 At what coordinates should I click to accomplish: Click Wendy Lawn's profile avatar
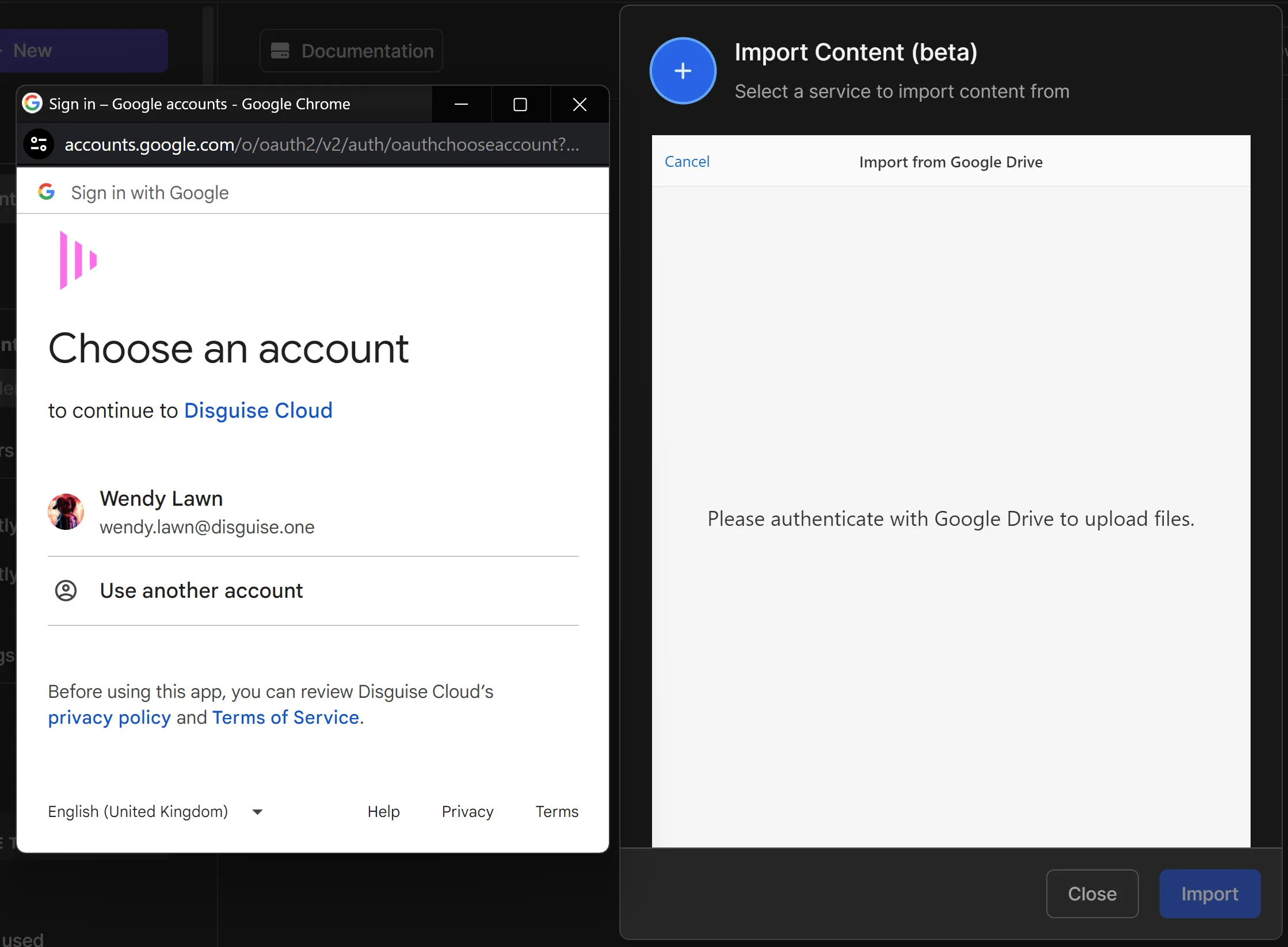(x=66, y=511)
